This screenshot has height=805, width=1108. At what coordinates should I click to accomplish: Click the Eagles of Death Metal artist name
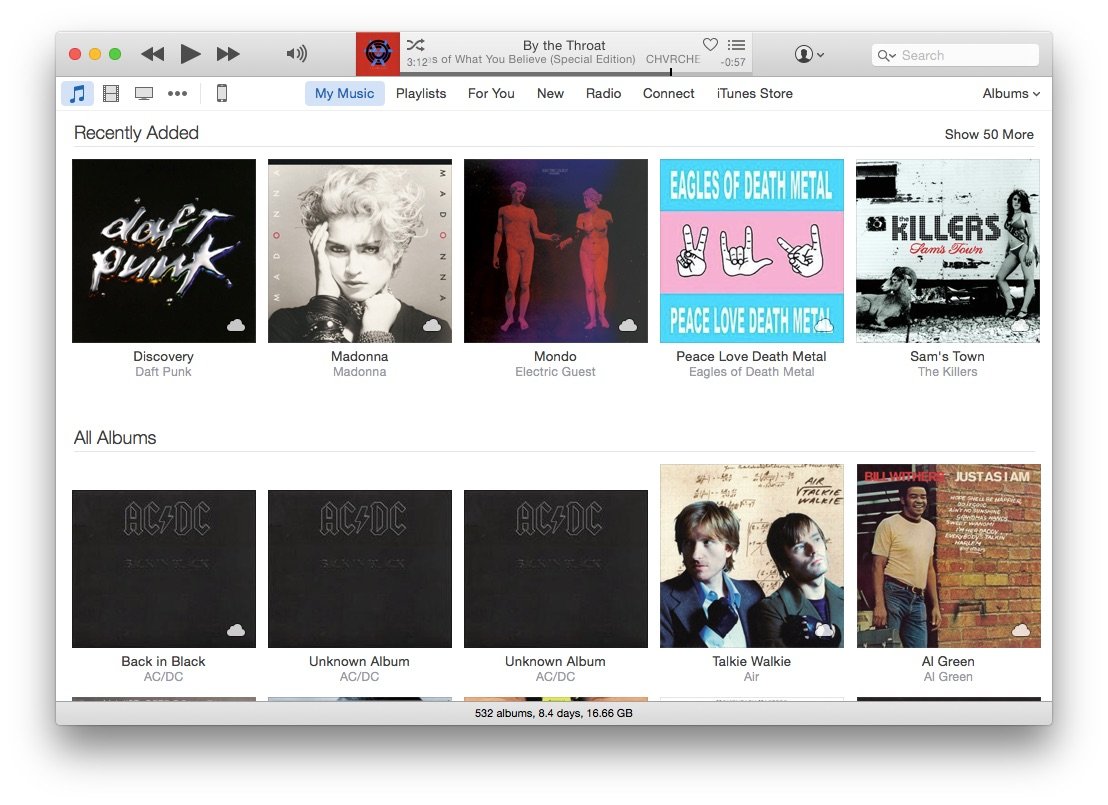click(x=752, y=372)
